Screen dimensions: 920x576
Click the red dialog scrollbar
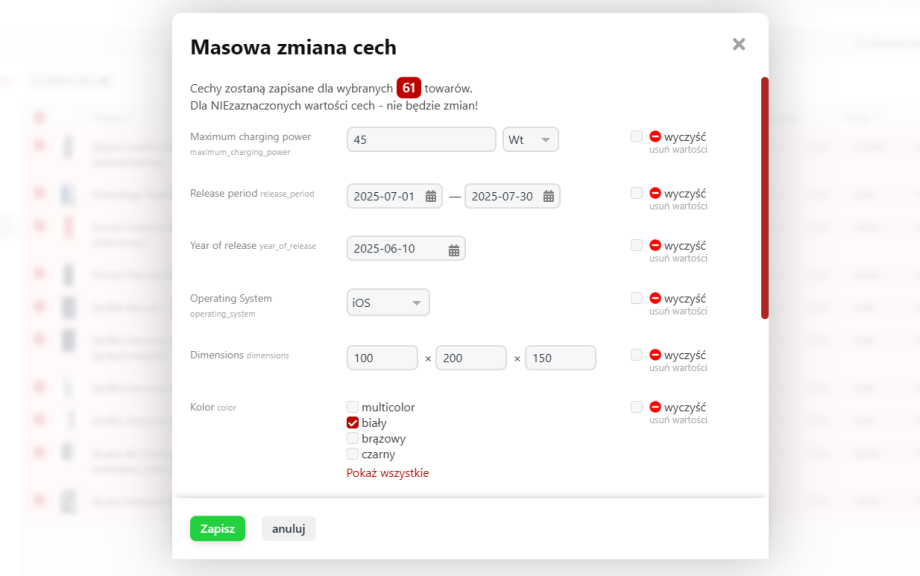[764, 198]
